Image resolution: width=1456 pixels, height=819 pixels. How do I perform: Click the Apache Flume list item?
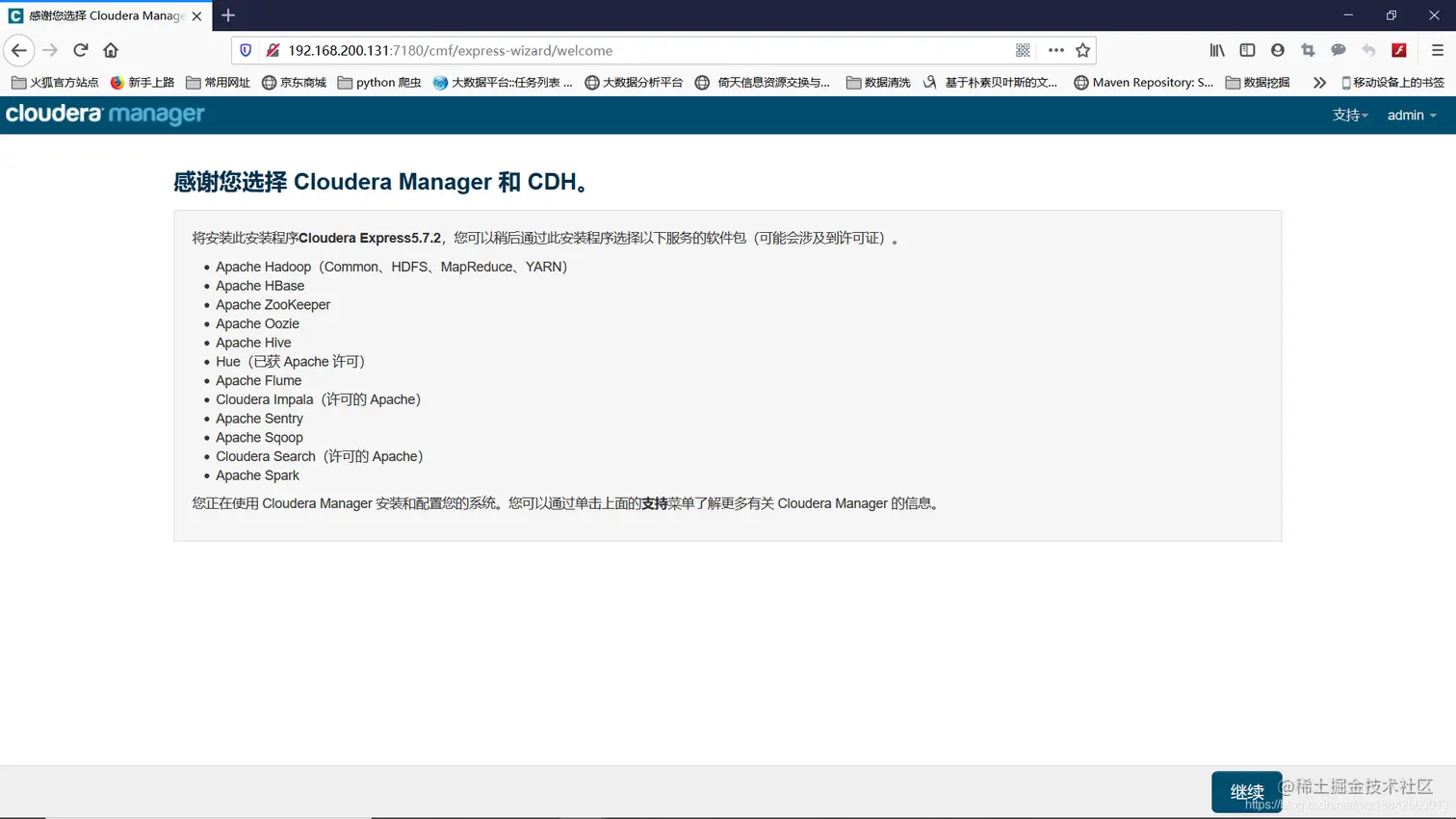tap(258, 381)
